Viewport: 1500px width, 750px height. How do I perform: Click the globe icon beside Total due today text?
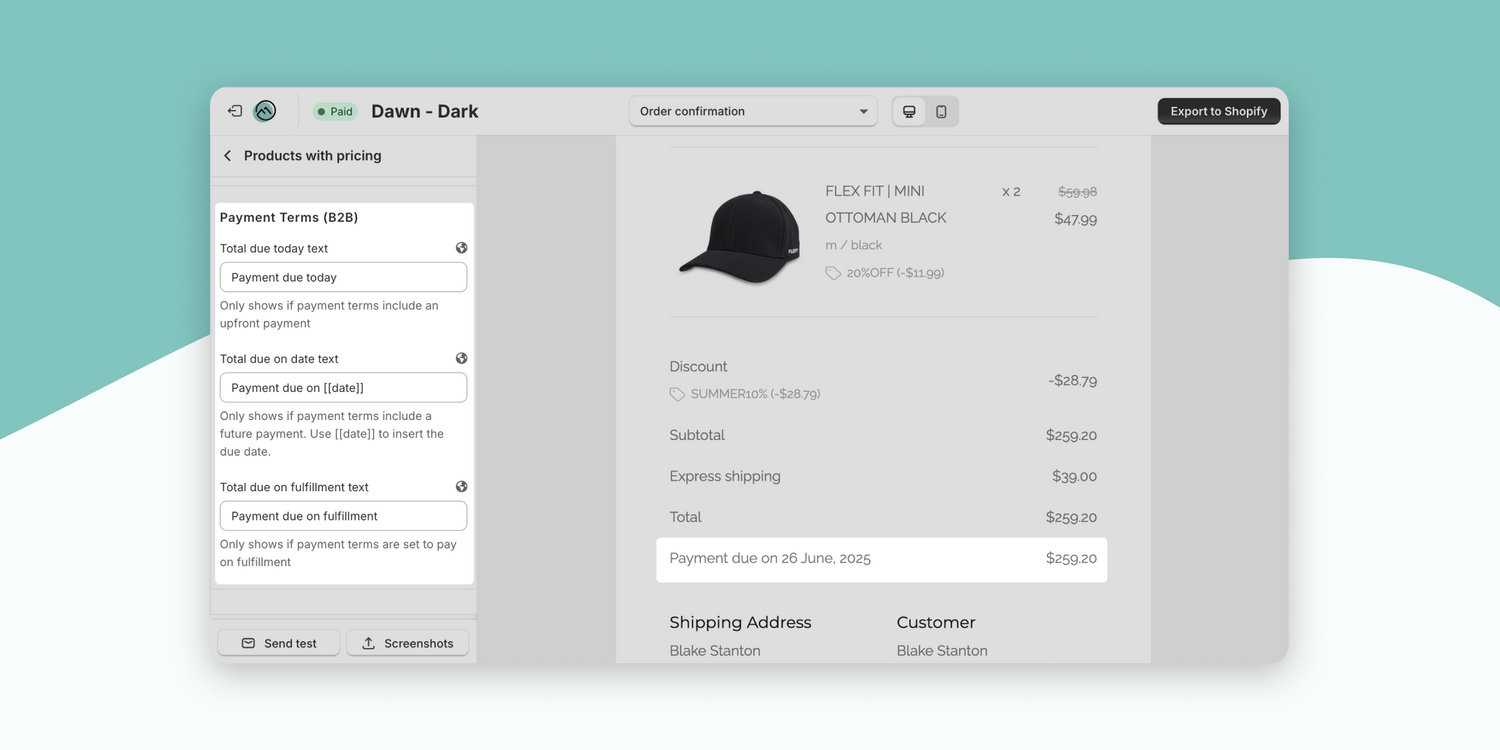pyautogui.click(x=461, y=247)
